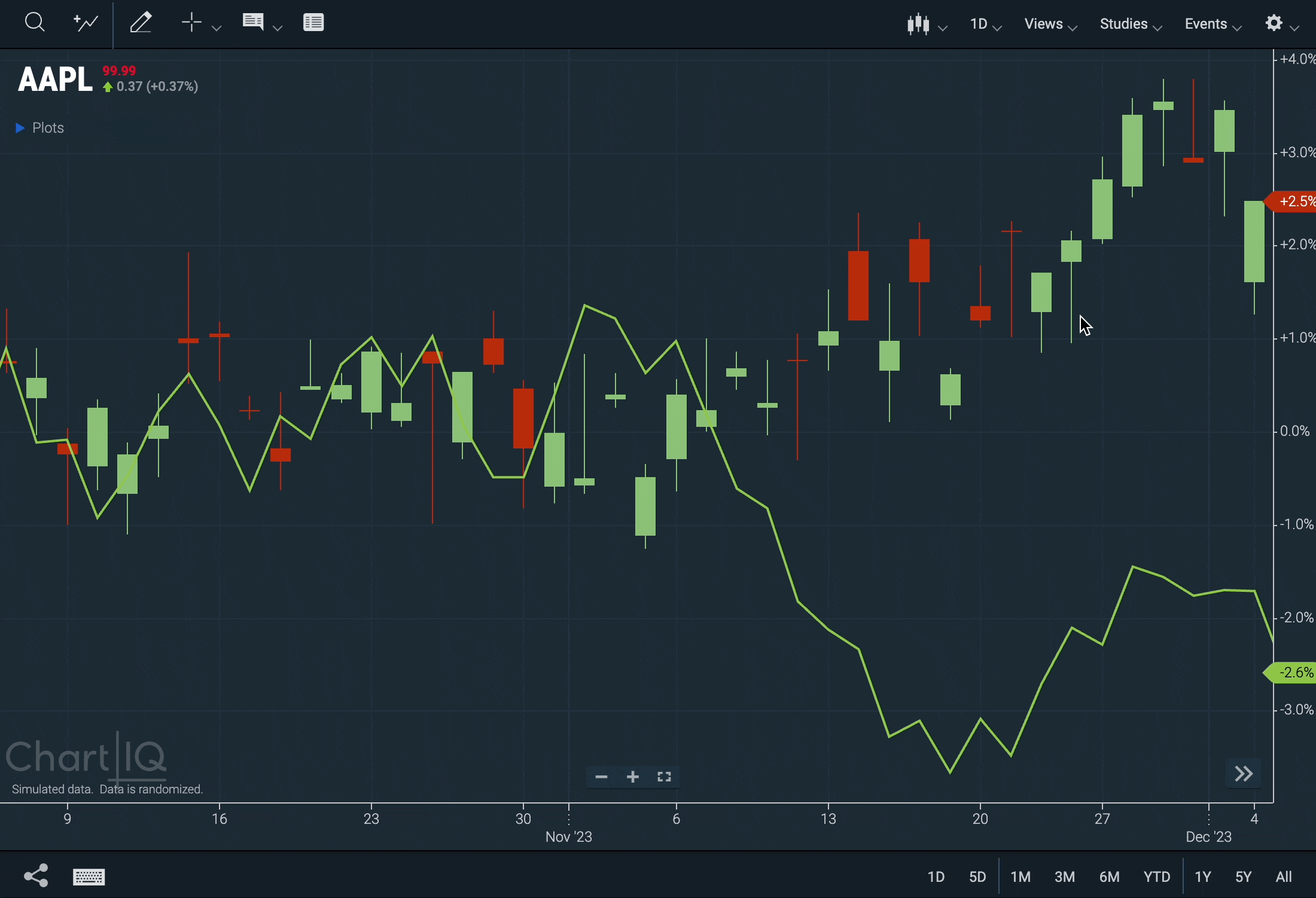Image resolution: width=1316 pixels, height=898 pixels.
Task: Open the symbol search magnifier
Action: (35, 23)
